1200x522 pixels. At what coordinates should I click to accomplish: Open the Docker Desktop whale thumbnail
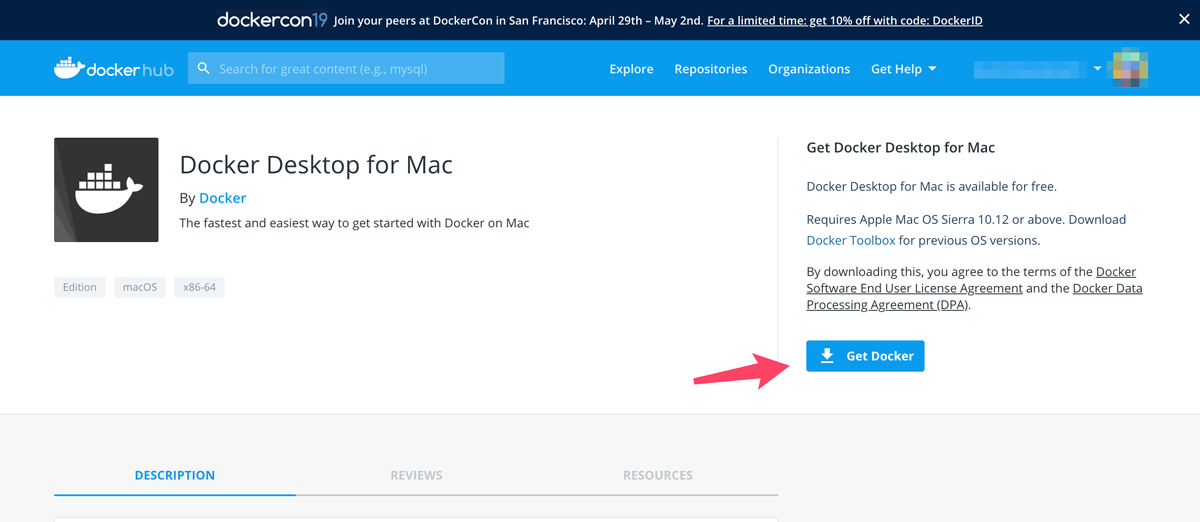pos(106,190)
